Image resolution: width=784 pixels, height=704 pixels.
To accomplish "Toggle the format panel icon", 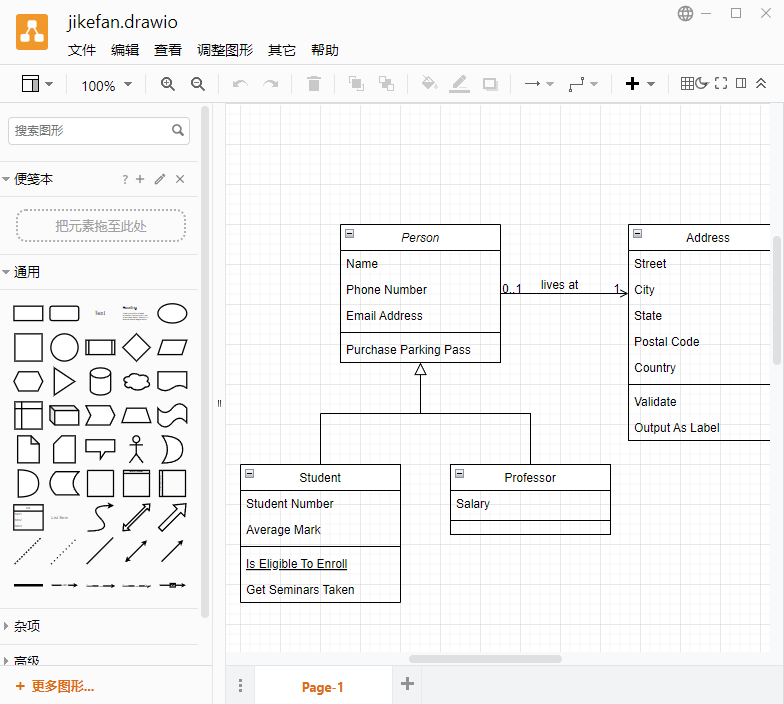I will pos(741,83).
